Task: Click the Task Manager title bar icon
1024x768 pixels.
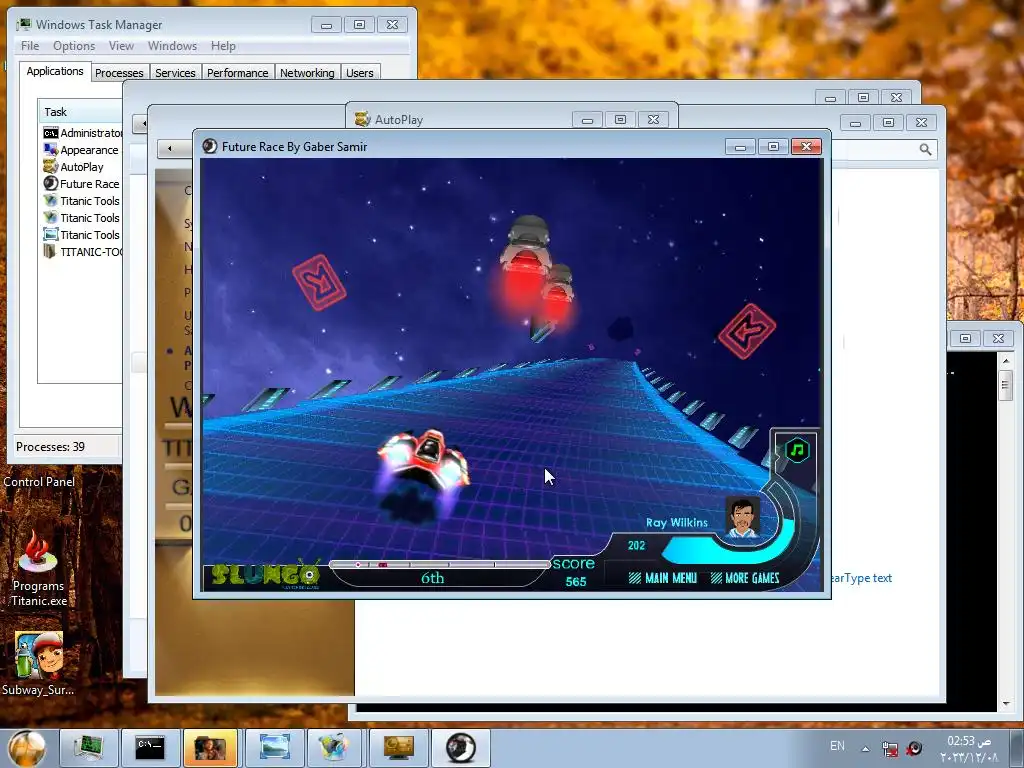Action: coord(25,24)
